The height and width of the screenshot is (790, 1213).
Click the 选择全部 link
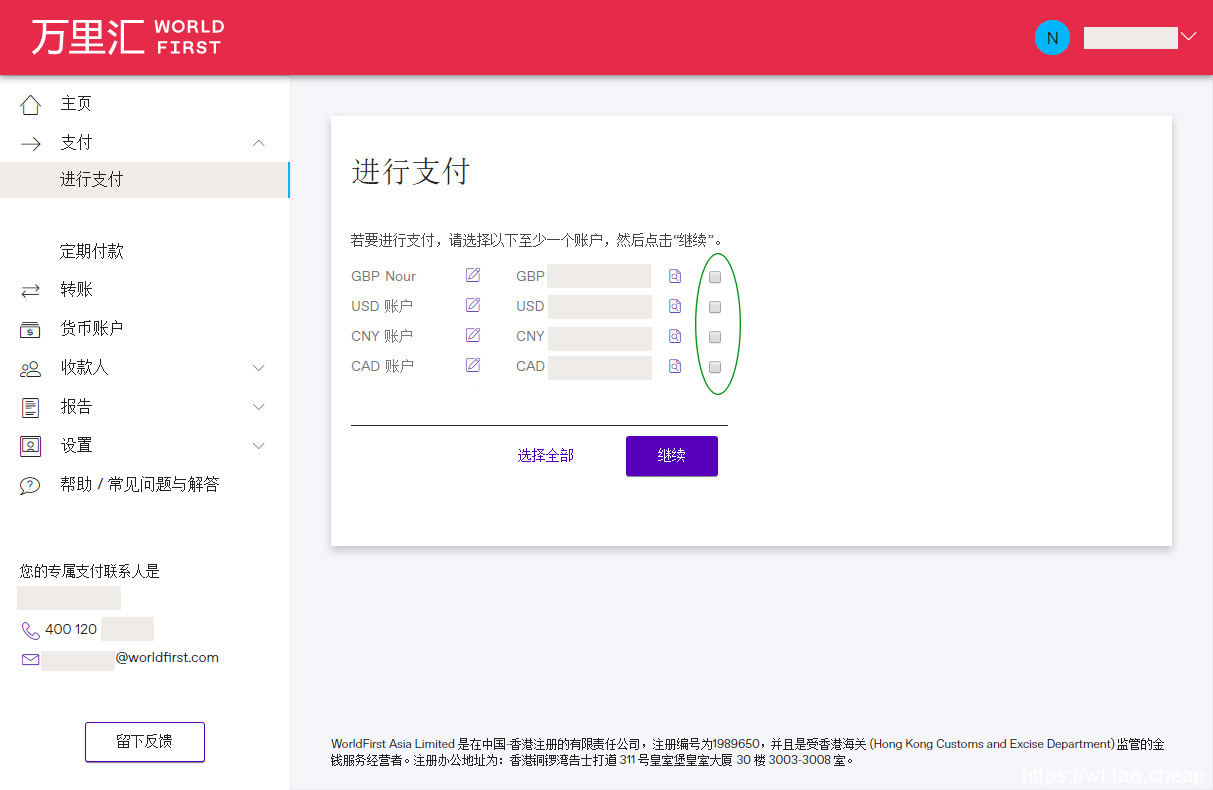coord(546,456)
